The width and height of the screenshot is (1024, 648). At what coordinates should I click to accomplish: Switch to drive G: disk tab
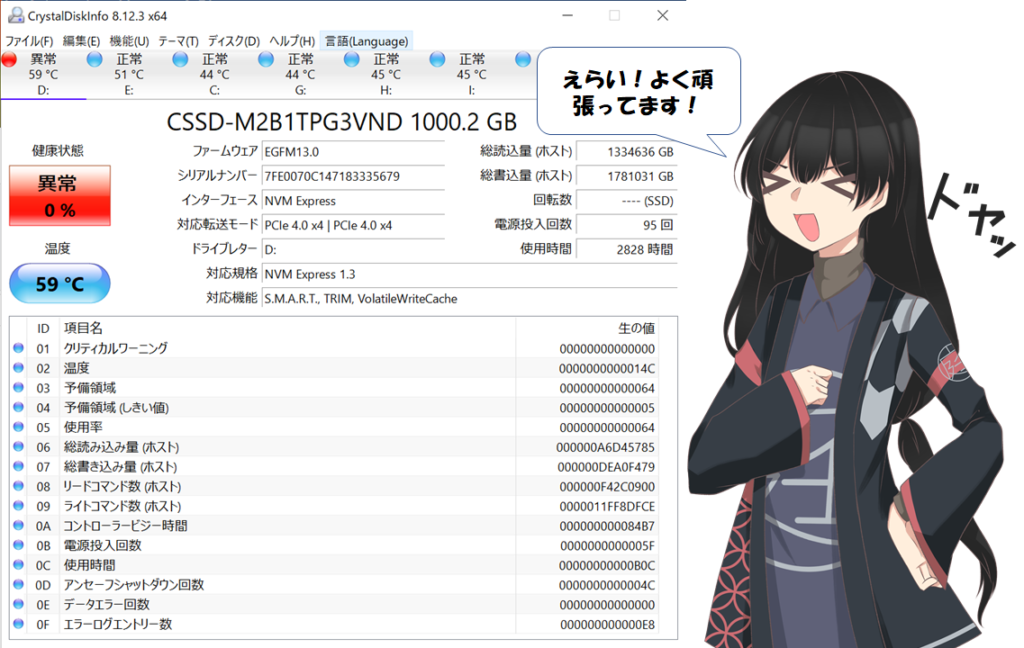(x=300, y=74)
